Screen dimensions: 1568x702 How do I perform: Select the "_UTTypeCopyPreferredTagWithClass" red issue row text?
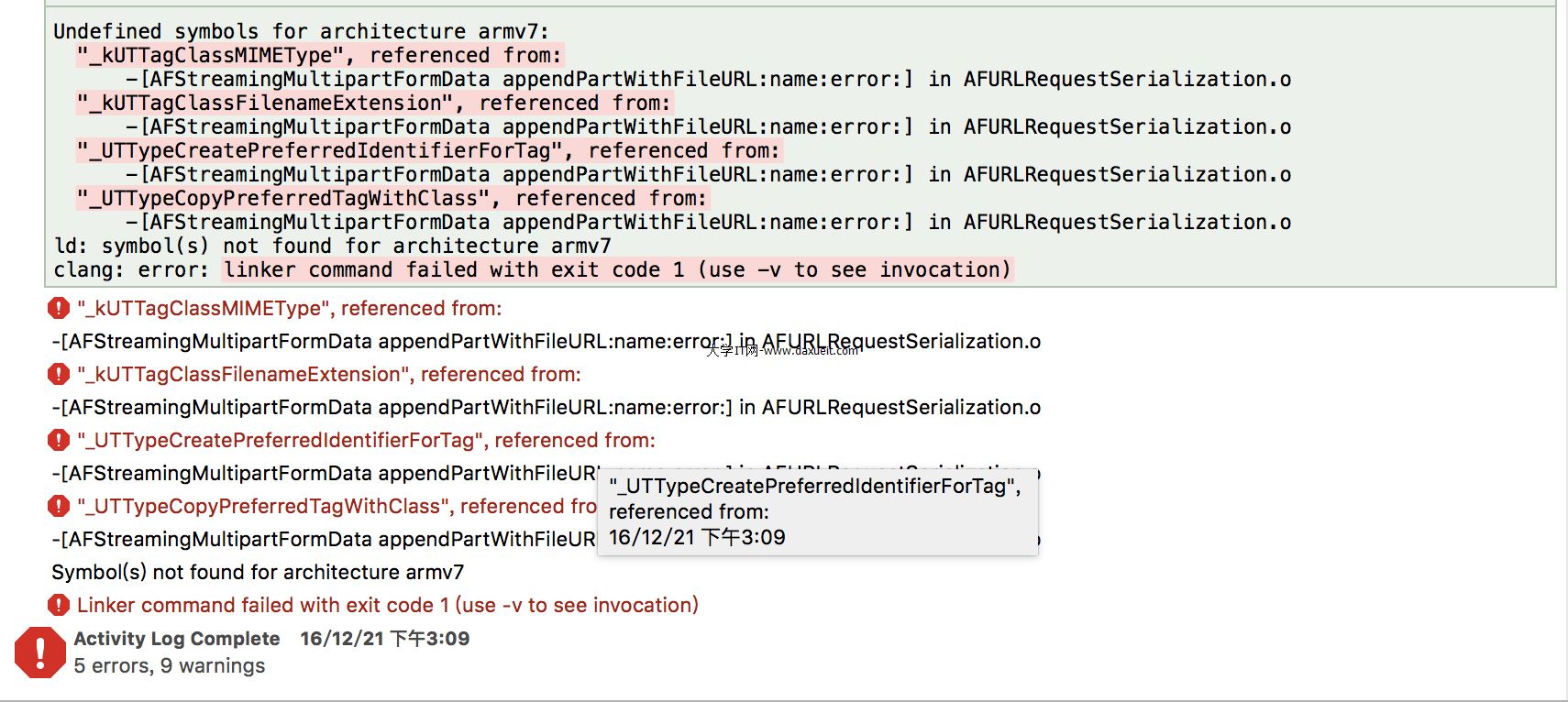point(336,507)
